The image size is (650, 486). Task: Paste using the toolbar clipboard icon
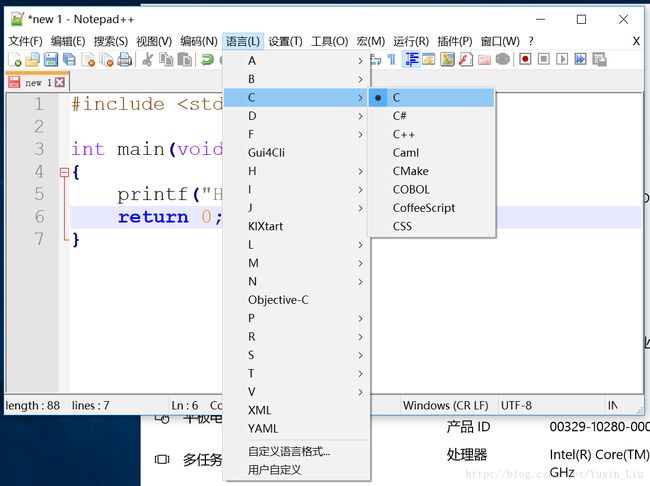click(x=184, y=60)
